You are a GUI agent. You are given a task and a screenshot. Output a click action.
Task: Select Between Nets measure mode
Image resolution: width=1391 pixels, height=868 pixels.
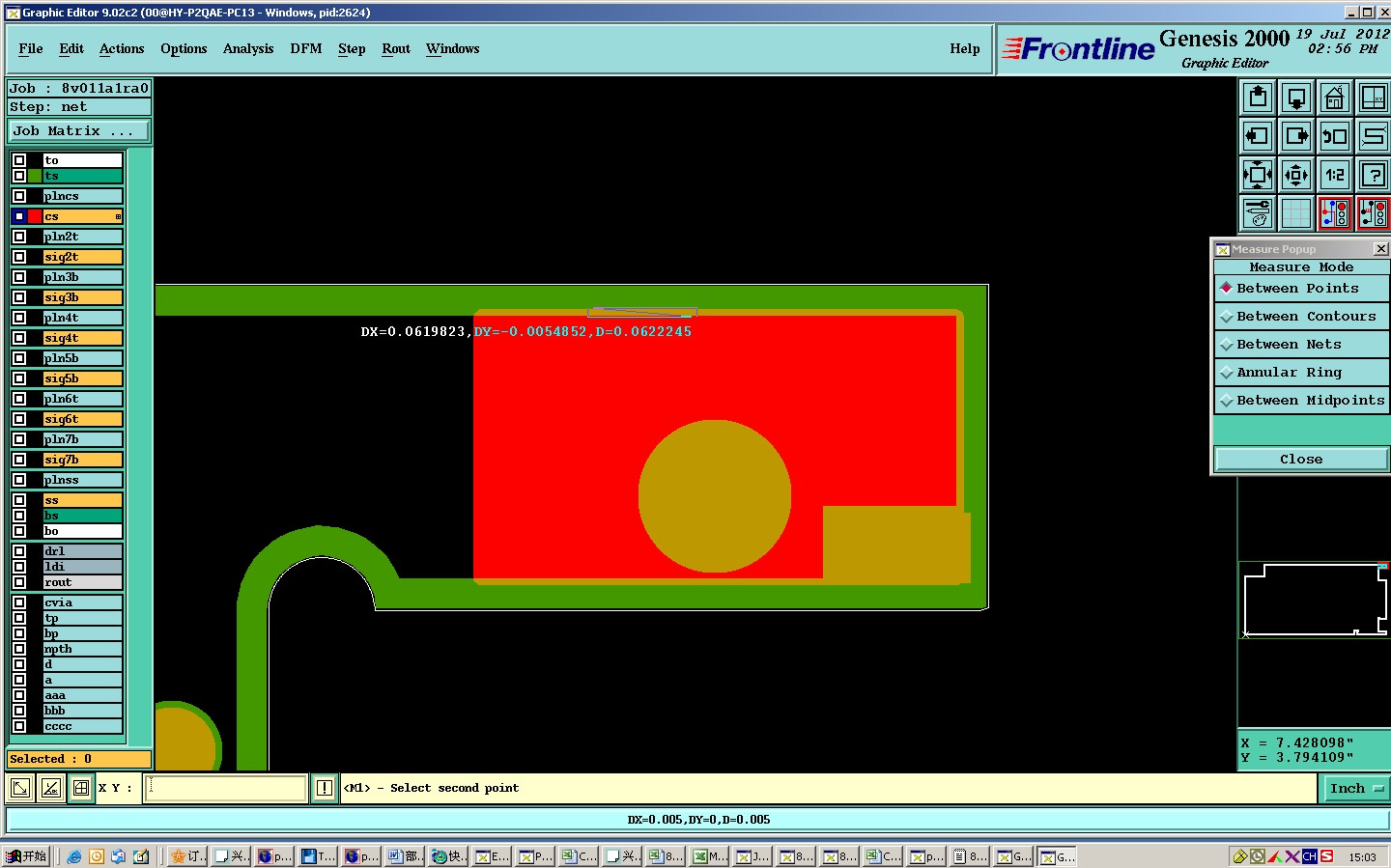(1301, 345)
